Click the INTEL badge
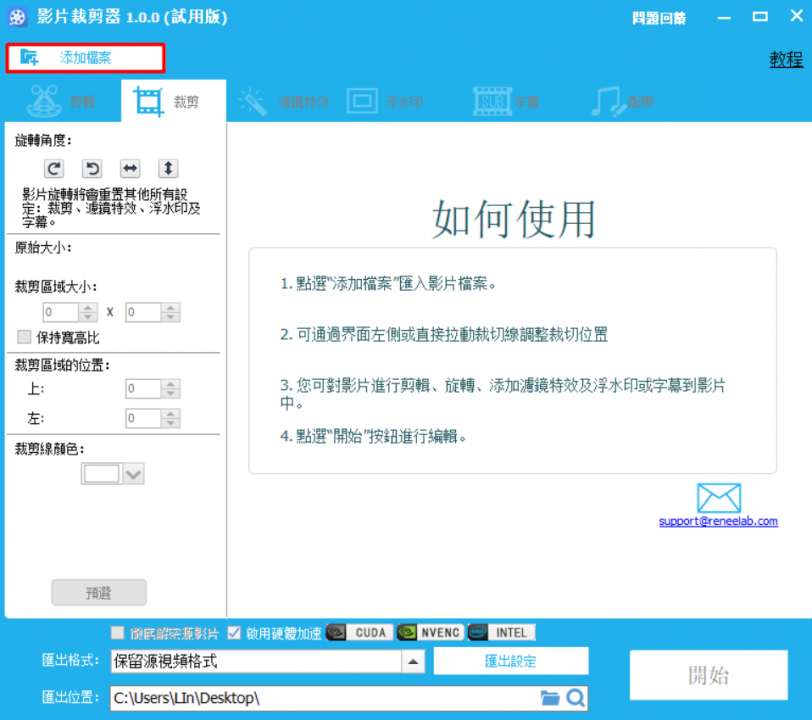This screenshot has width=812, height=720. 501,632
